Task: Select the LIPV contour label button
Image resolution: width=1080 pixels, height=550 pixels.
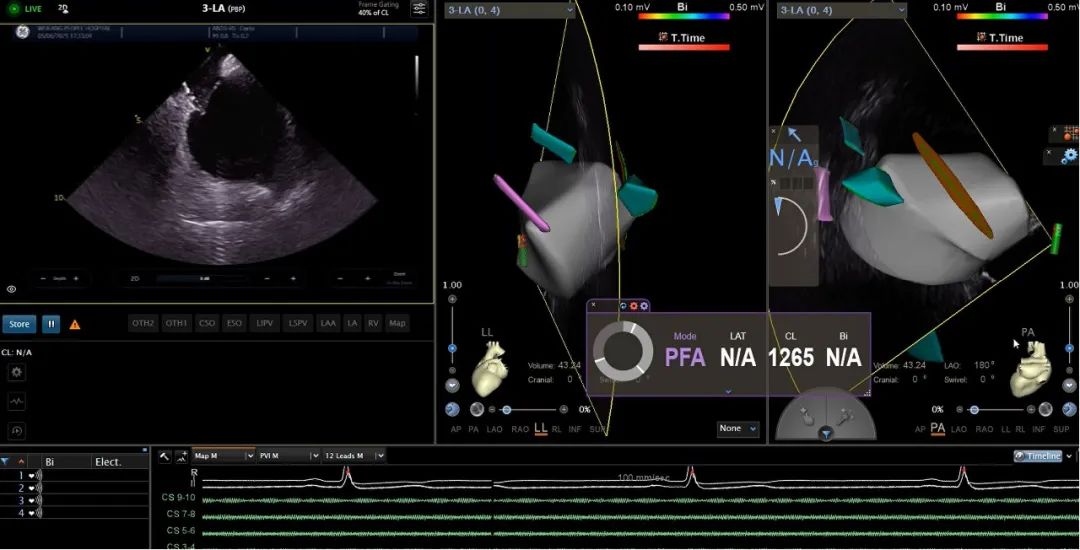Action: pyautogui.click(x=265, y=323)
